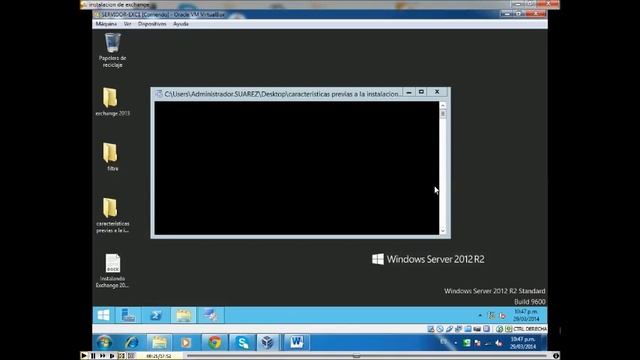This screenshot has height=360, width=640.
Task: Open the media player host taskbar icon
Action: pyautogui.click(x=186, y=342)
